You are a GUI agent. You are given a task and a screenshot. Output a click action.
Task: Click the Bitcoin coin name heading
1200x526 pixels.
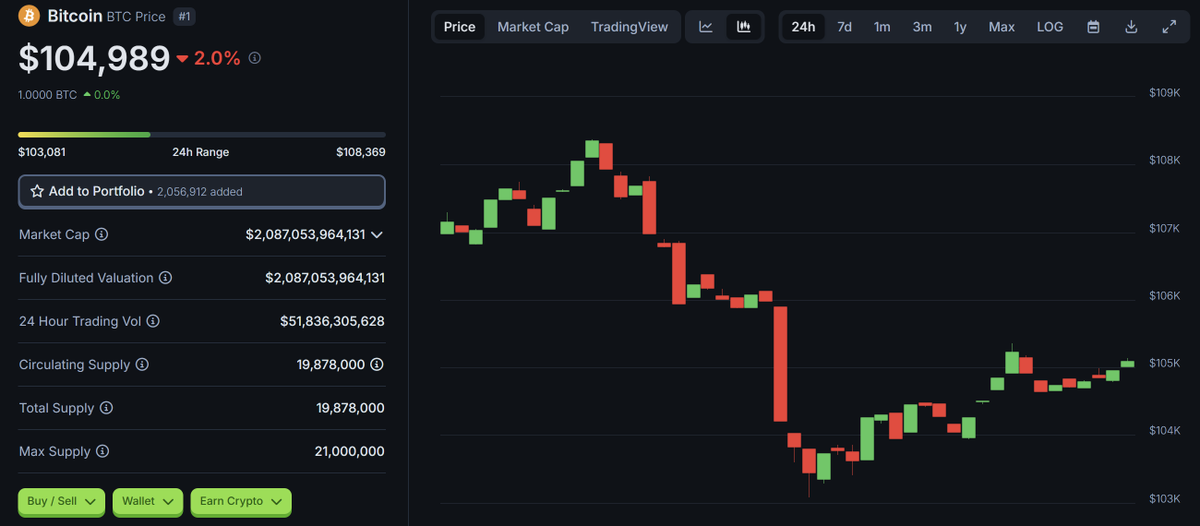click(x=77, y=16)
